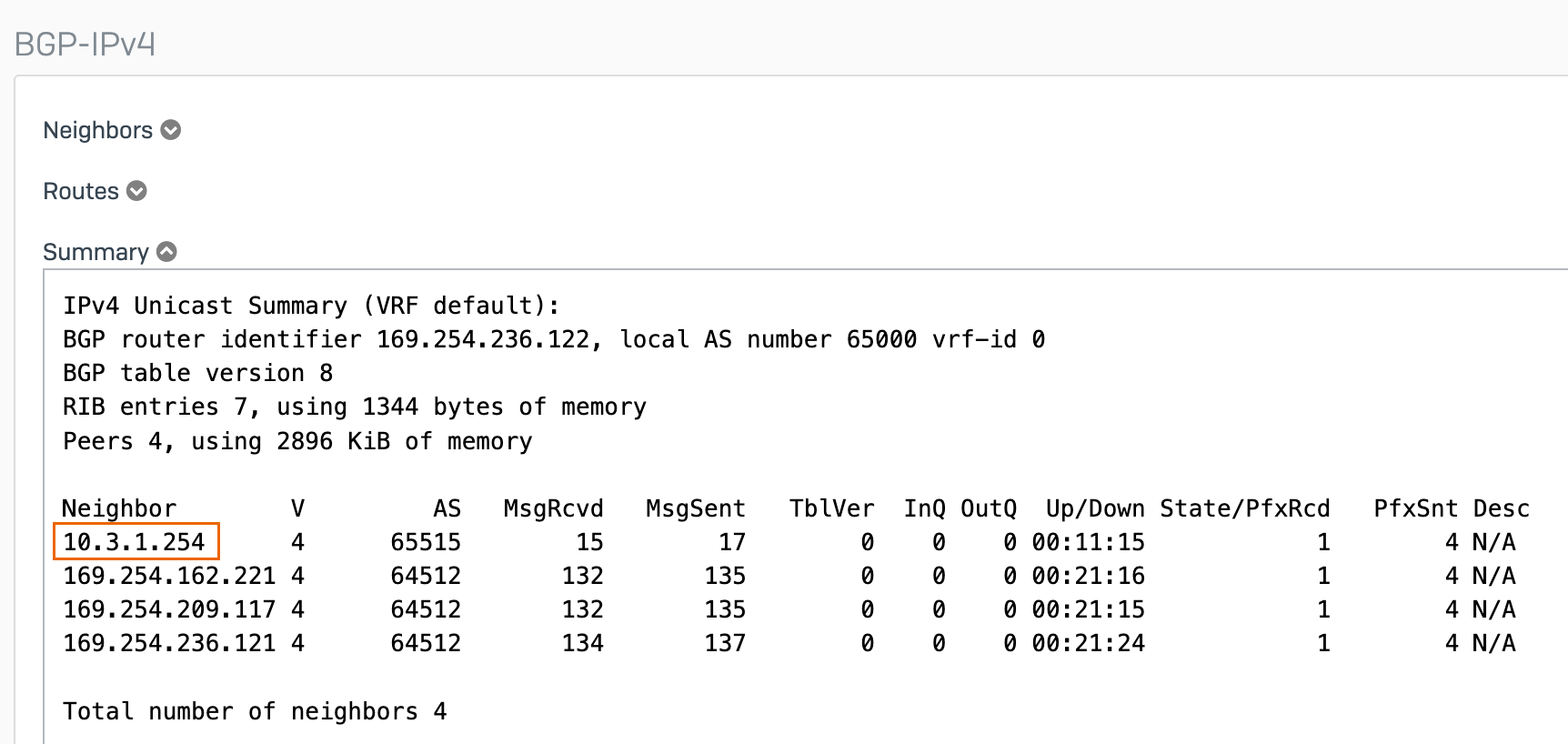Image resolution: width=1568 pixels, height=744 pixels.
Task: Click the uptime value 00:11:15
Action: coord(1088,542)
